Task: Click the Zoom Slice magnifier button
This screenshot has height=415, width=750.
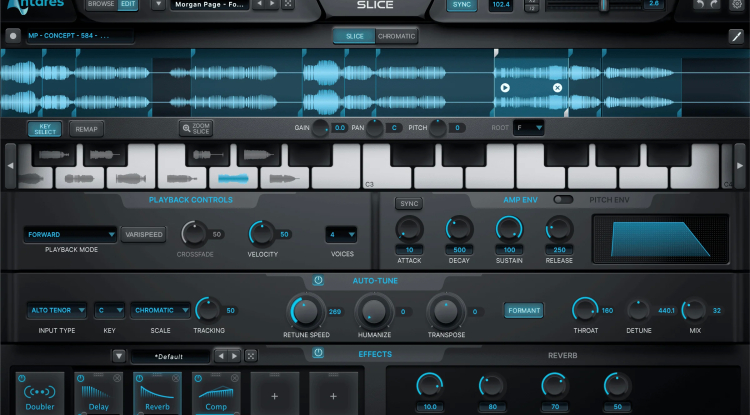Action: [196, 128]
